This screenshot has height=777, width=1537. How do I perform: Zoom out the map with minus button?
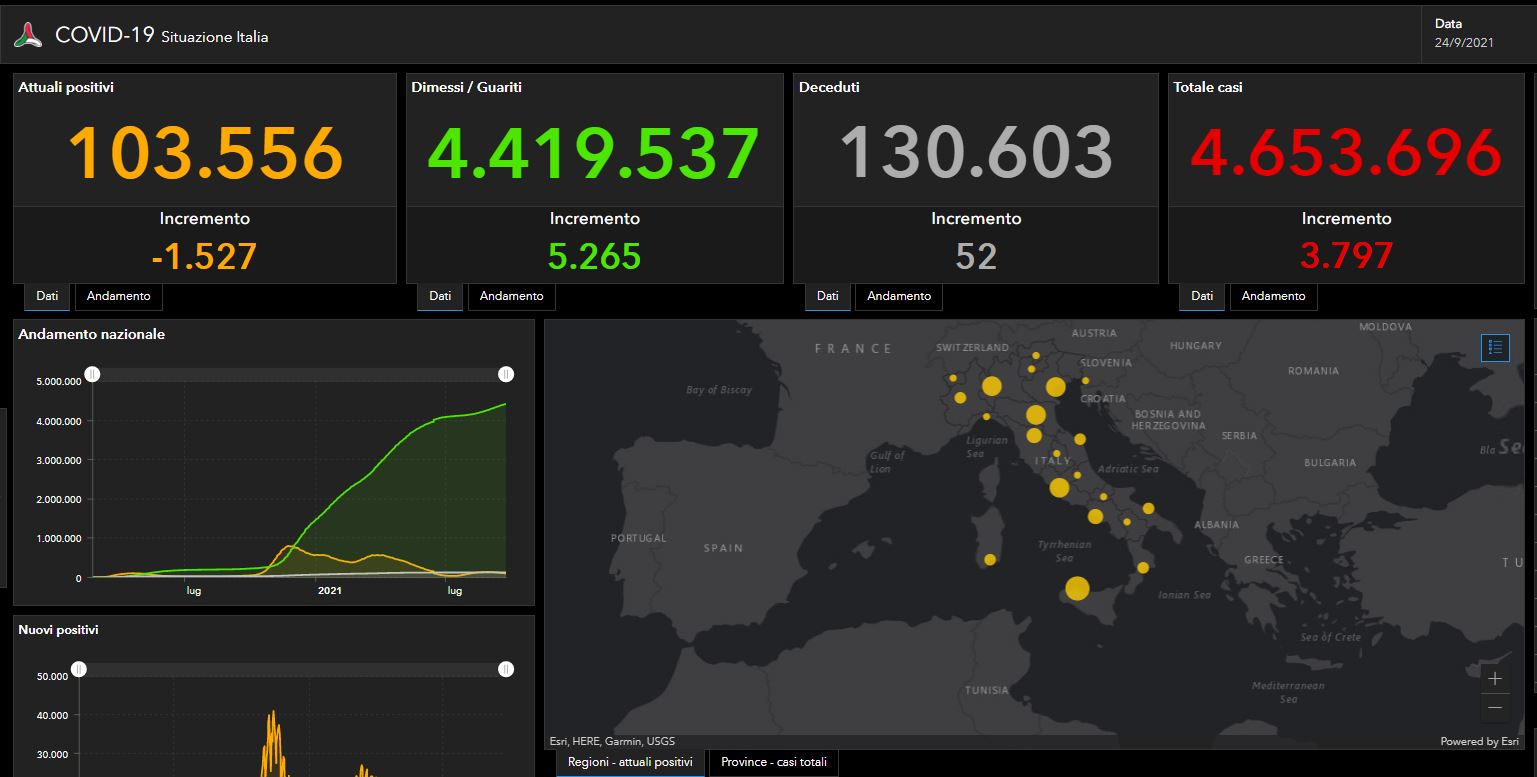click(1495, 707)
